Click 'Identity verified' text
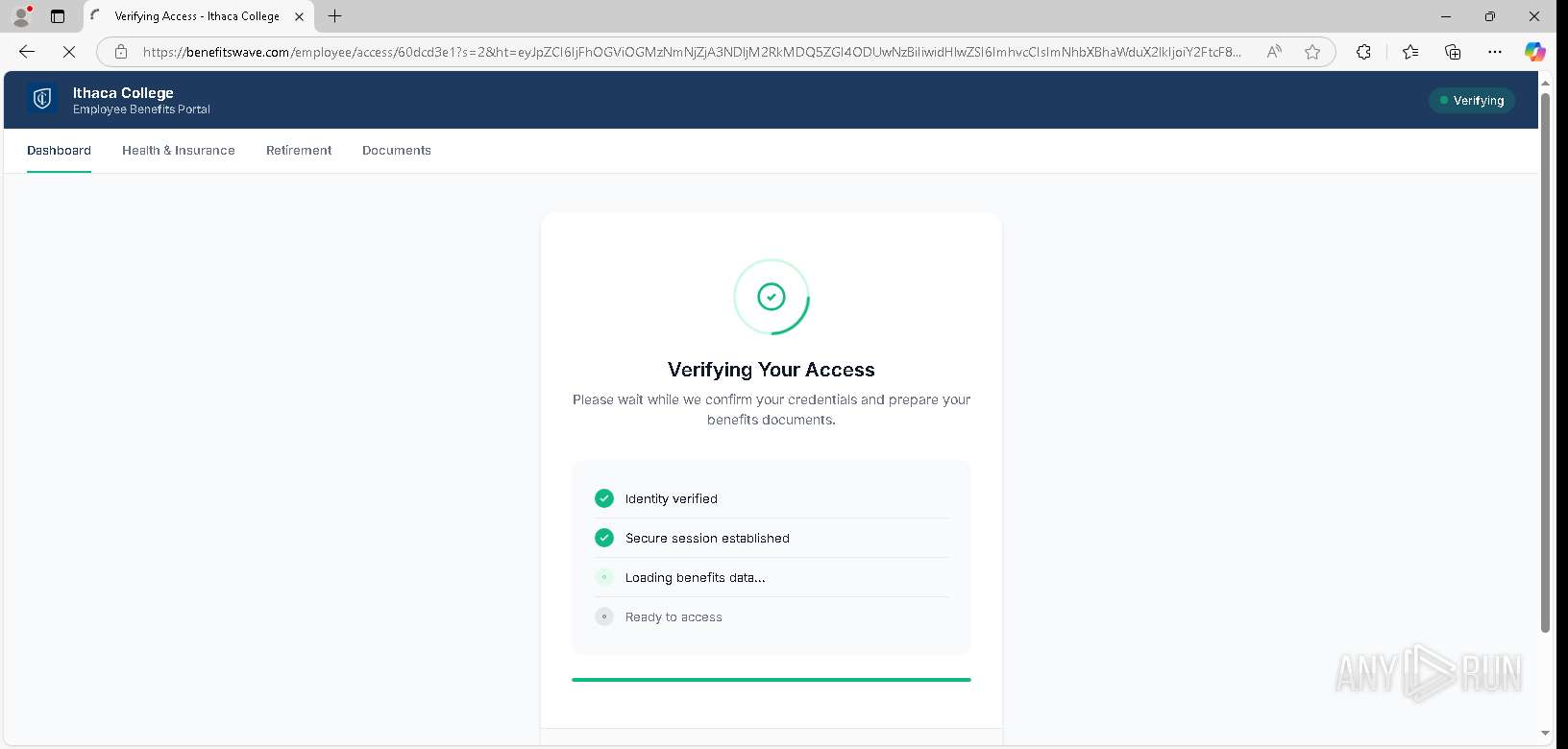Image resolution: width=1568 pixels, height=749 pixels. tap(672, 498)
